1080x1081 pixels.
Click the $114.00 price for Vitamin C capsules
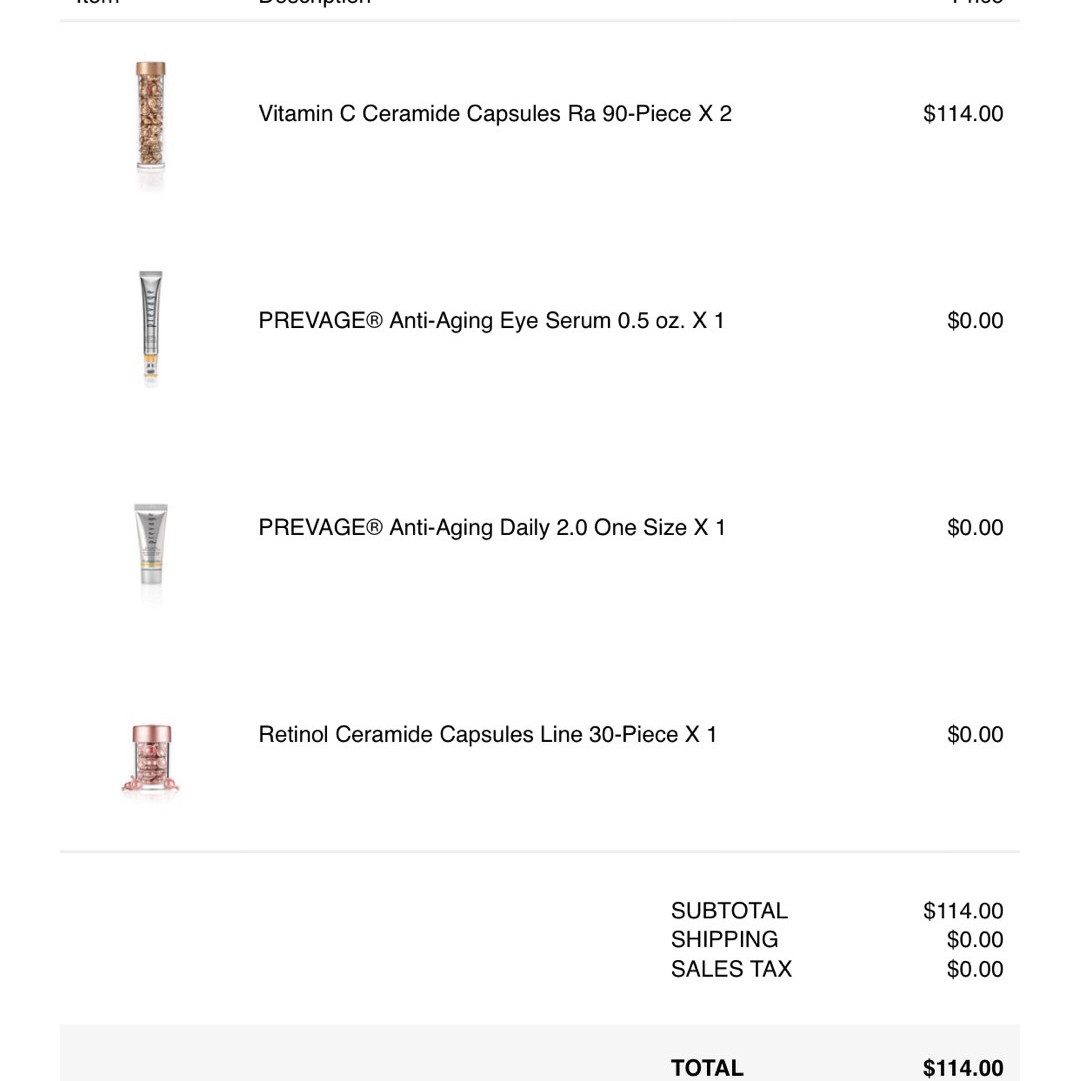pyautogui.click(x=963, y=114)
